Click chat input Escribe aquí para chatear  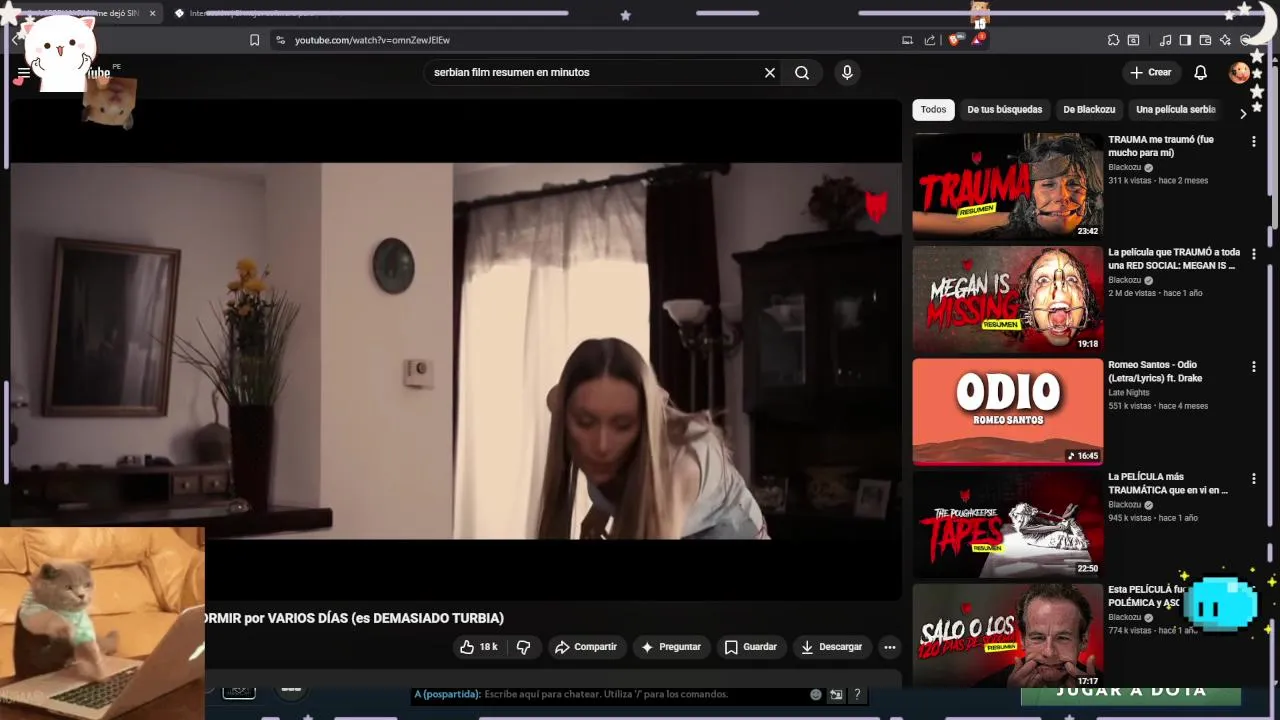coord(606,694)
